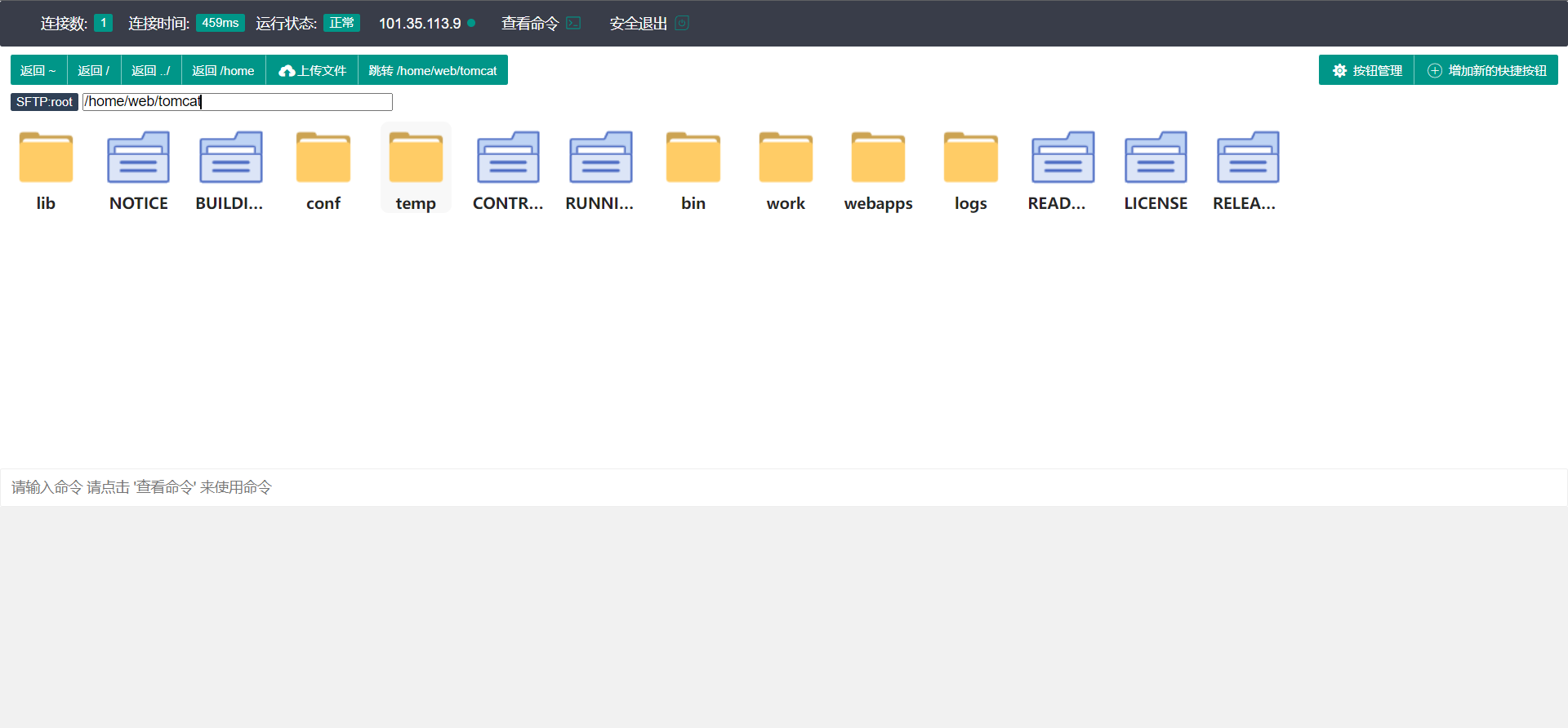Open the work folder icon
The image size is (1568, 728).
coord(786,157)
